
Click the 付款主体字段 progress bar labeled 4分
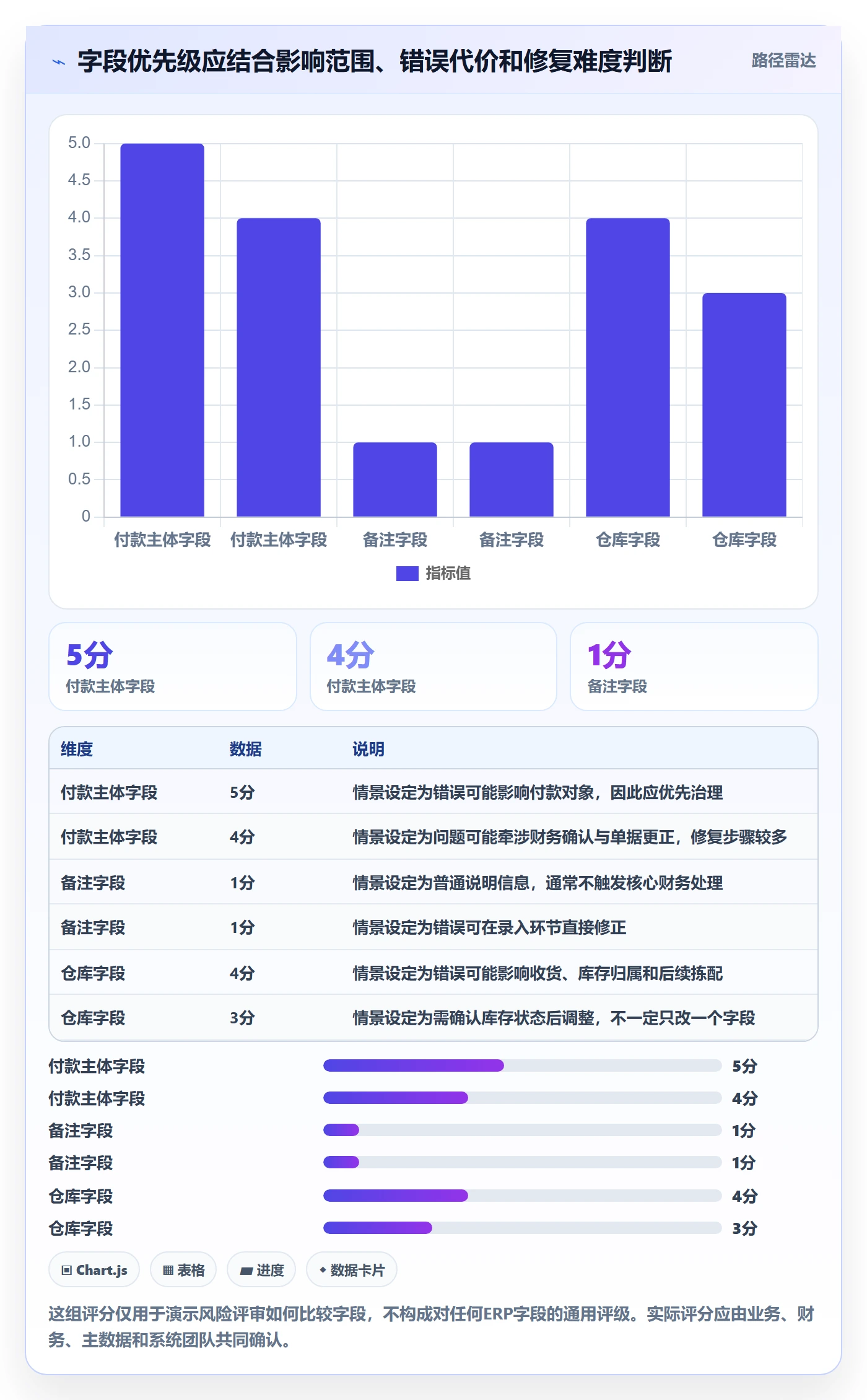coord(523,1098)
